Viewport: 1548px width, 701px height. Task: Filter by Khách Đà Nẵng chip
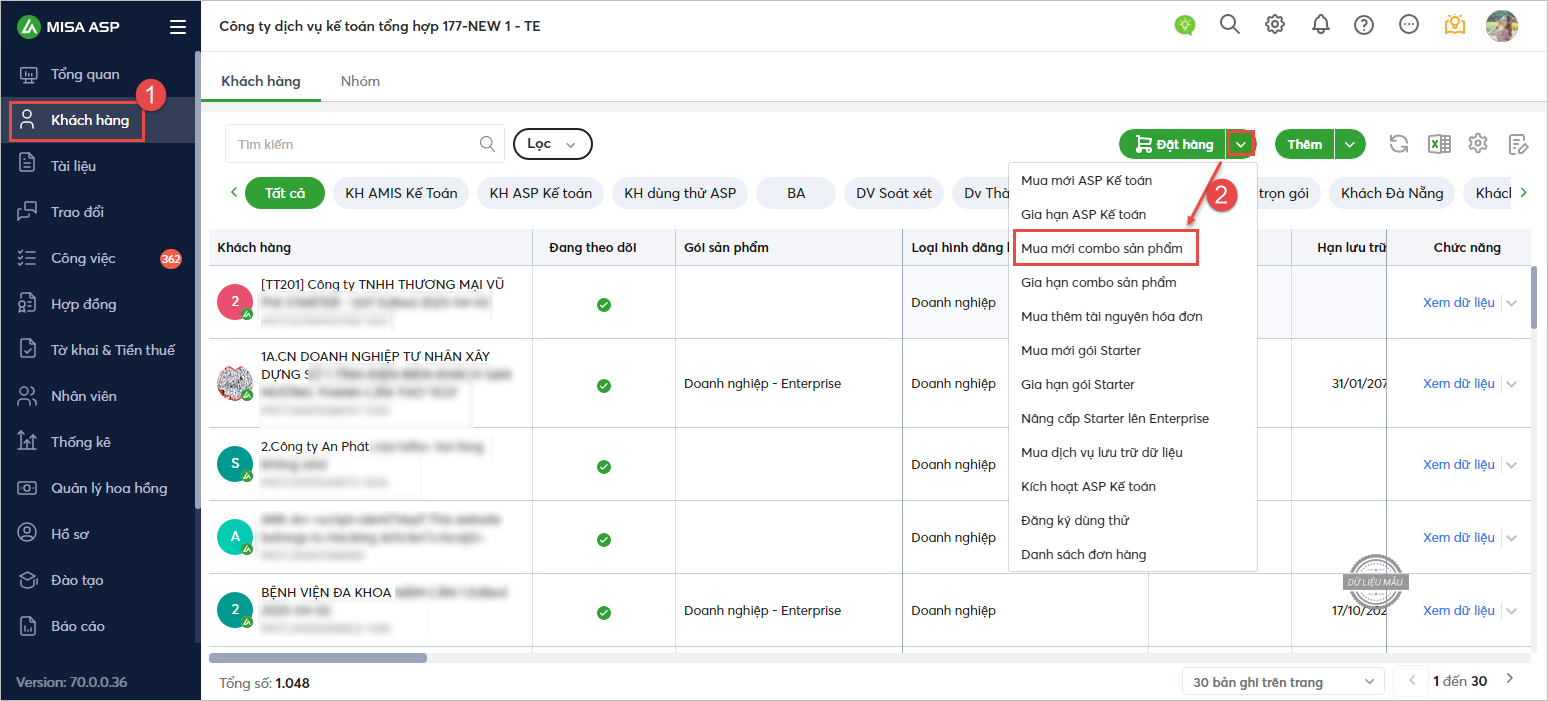click(1392, 193)
